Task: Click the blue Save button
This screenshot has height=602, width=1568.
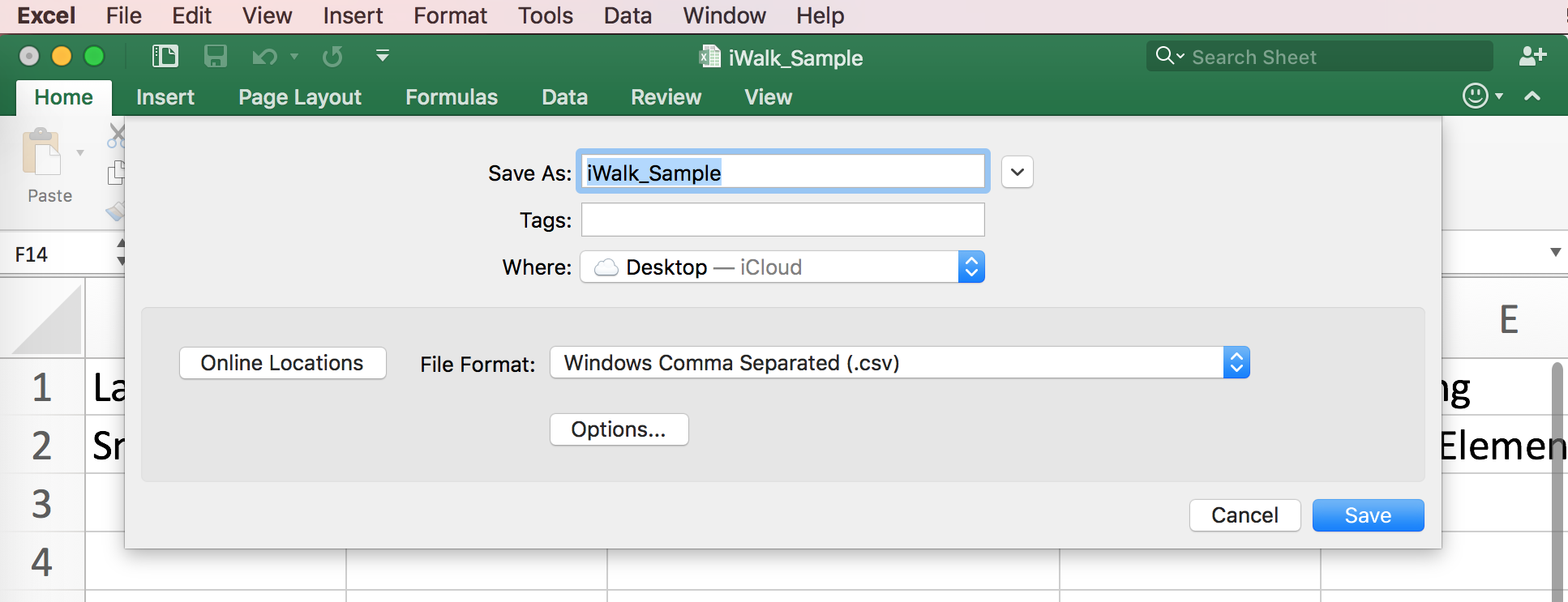Action: point(1368,515)
